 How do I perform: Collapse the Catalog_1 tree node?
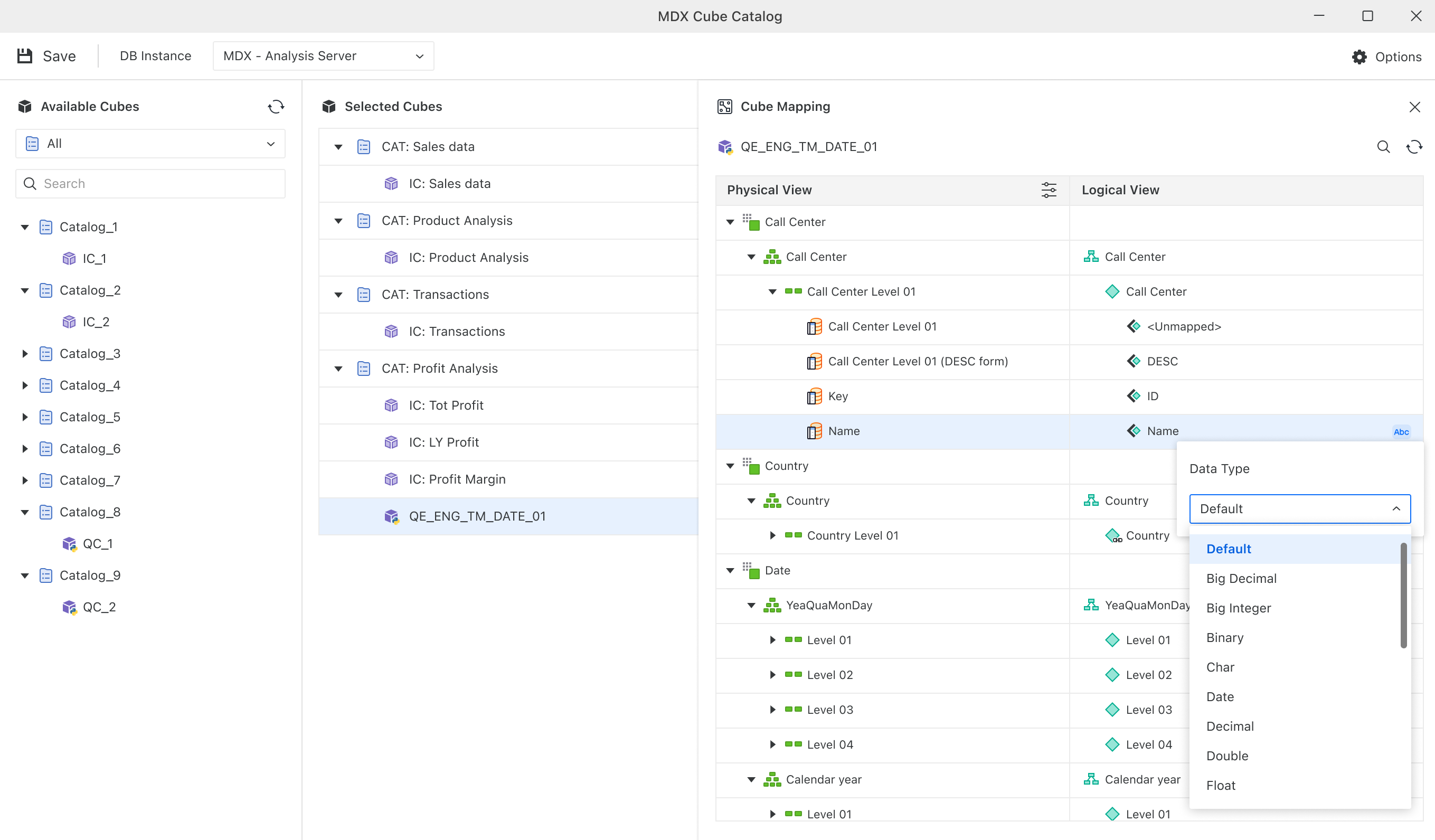(x=24, y=227)
